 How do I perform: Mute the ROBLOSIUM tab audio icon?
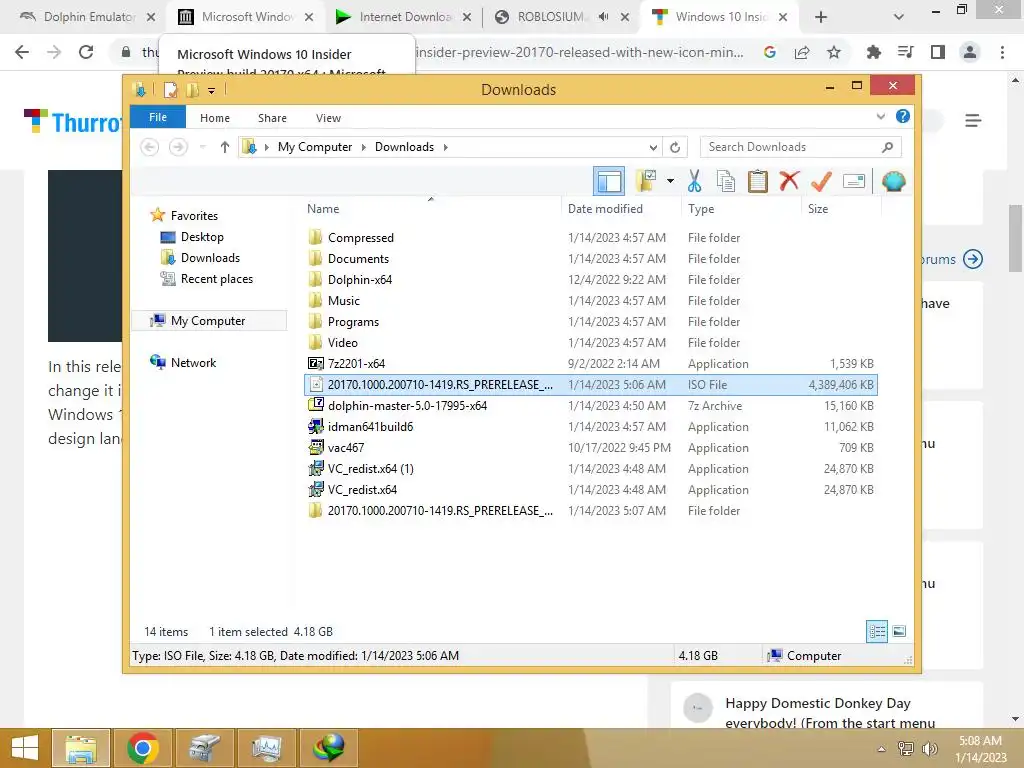click(x=603, y=17)
